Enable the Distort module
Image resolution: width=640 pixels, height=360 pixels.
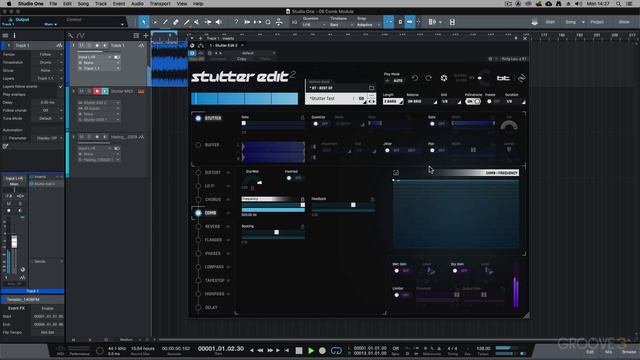[x=198, y=173]
